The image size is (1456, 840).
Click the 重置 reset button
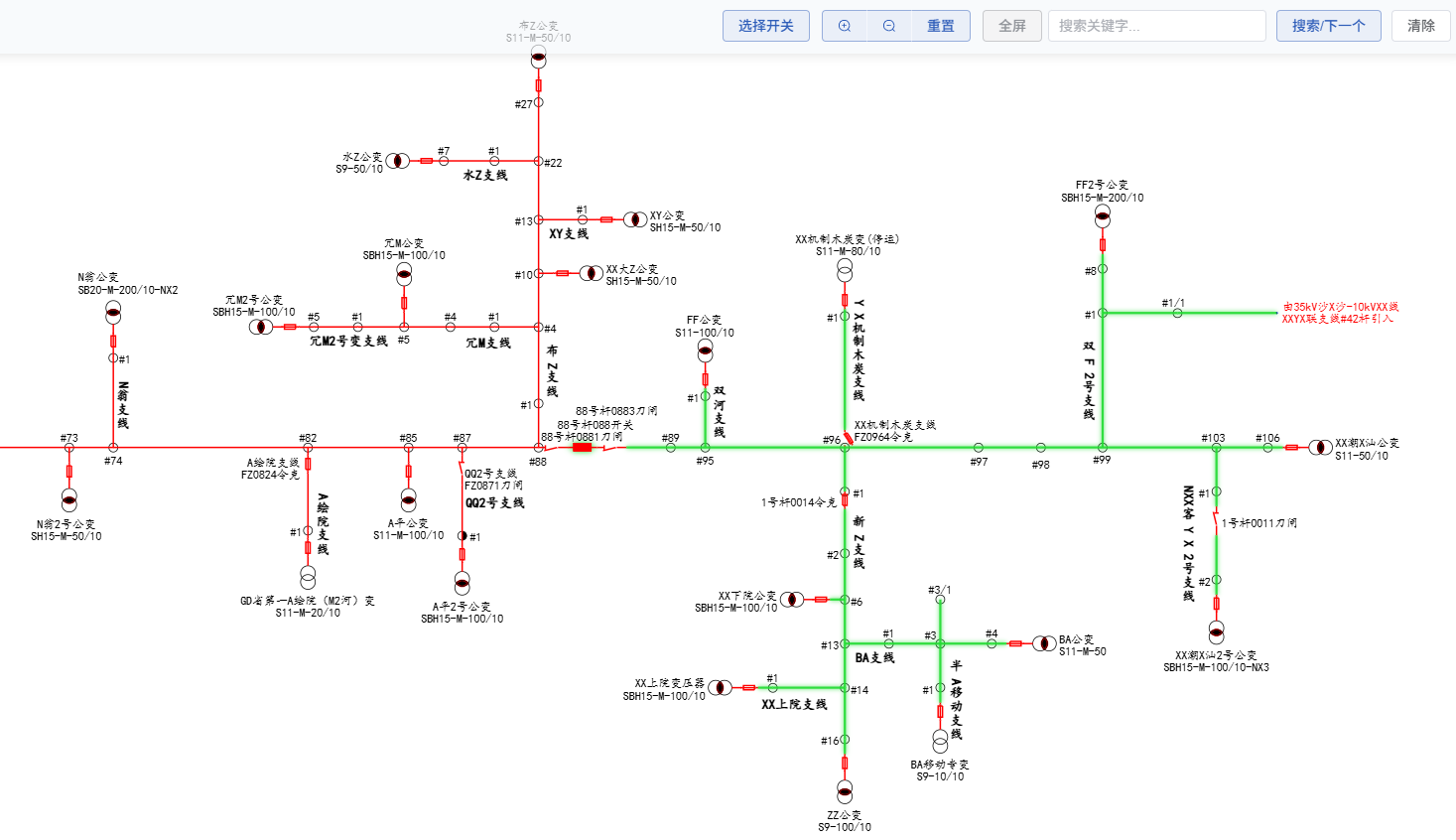point(941,26)
